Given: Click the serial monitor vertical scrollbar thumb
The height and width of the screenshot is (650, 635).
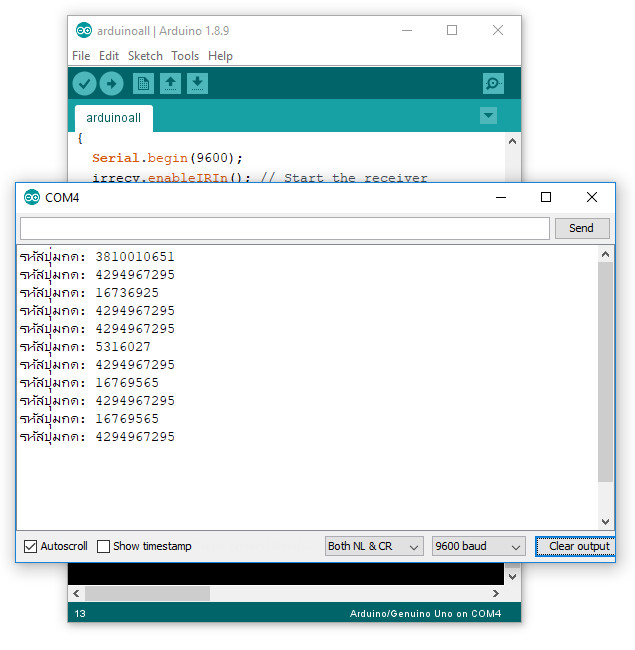Looking at the screenshot, I should [605, 371].
